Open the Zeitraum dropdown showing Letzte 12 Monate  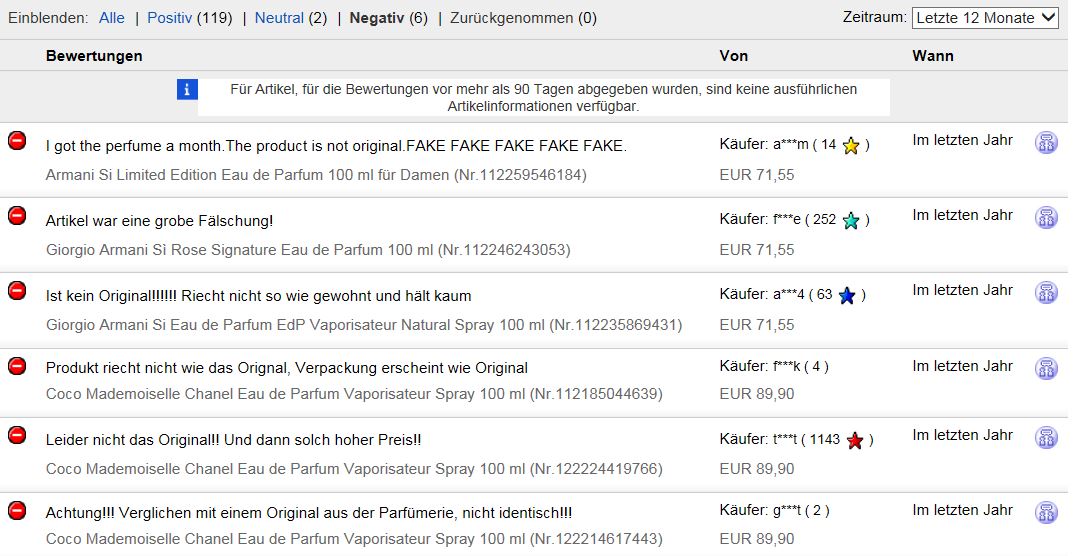click(x=985, y=18)
